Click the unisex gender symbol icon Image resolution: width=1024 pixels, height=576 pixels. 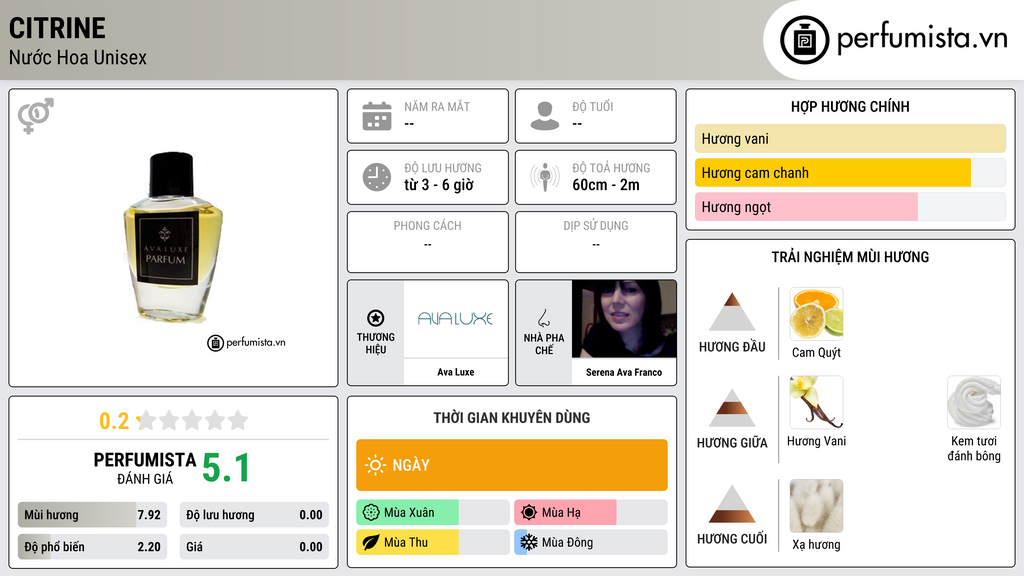pyautogui.click(x=35, y=116)
